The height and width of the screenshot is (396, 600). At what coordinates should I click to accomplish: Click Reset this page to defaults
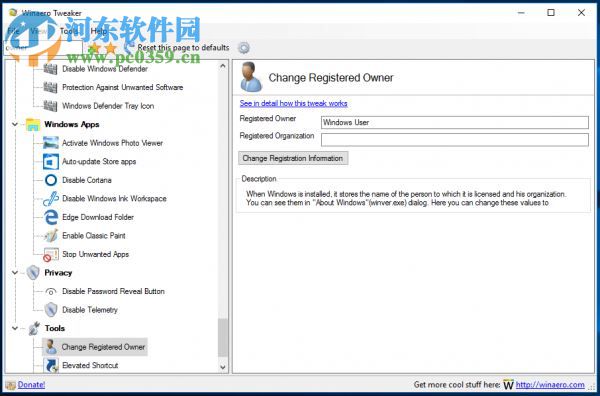coord(183,47)
